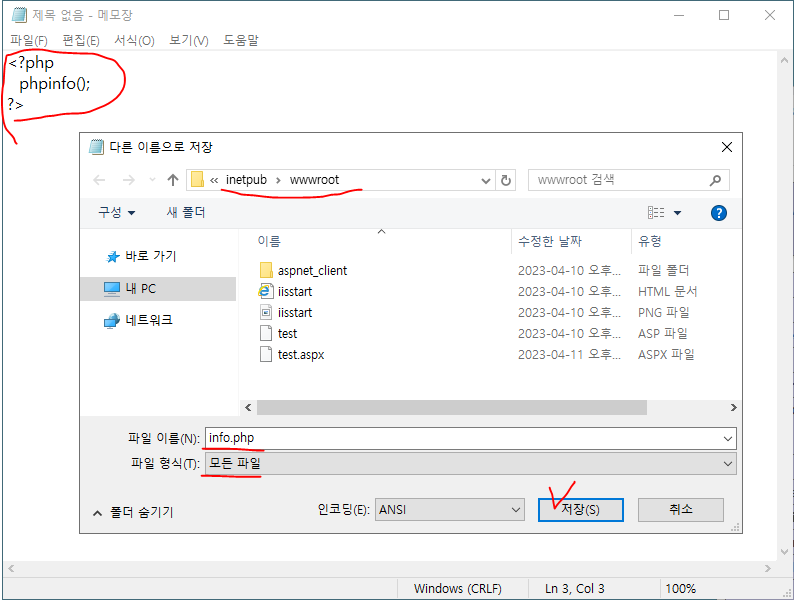Click the search magnifier icon
This screenshot has height=600, width=794.
(715, 180)
